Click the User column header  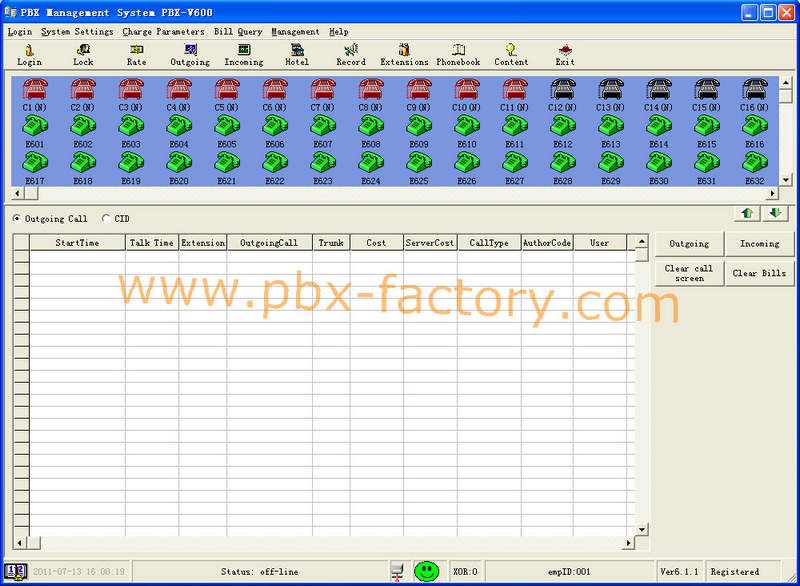point(599,243)
